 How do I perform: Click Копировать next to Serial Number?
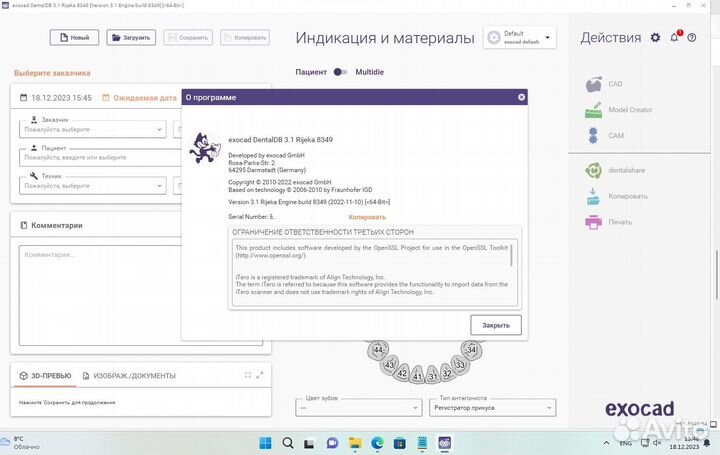click(x=367, y=216)
